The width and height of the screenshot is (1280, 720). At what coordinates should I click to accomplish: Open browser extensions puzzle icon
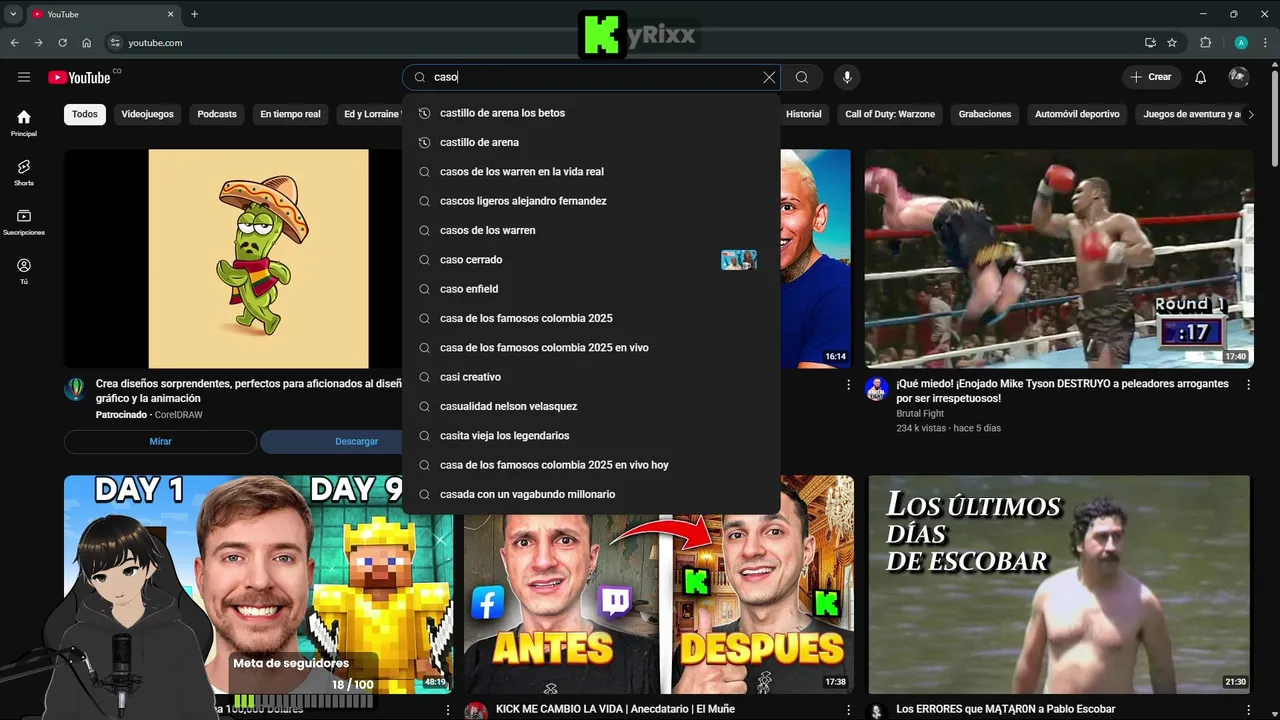tap(1205, 43)
